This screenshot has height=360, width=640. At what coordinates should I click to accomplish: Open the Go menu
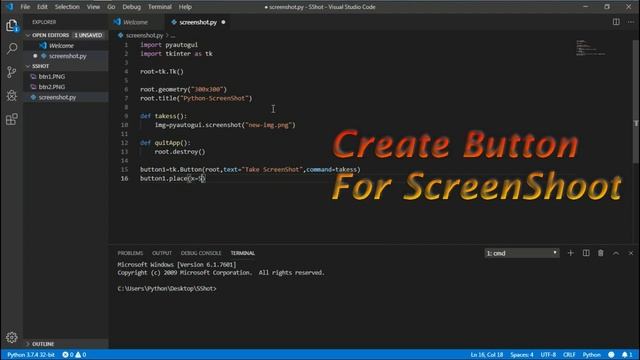[x=111, y=7]
